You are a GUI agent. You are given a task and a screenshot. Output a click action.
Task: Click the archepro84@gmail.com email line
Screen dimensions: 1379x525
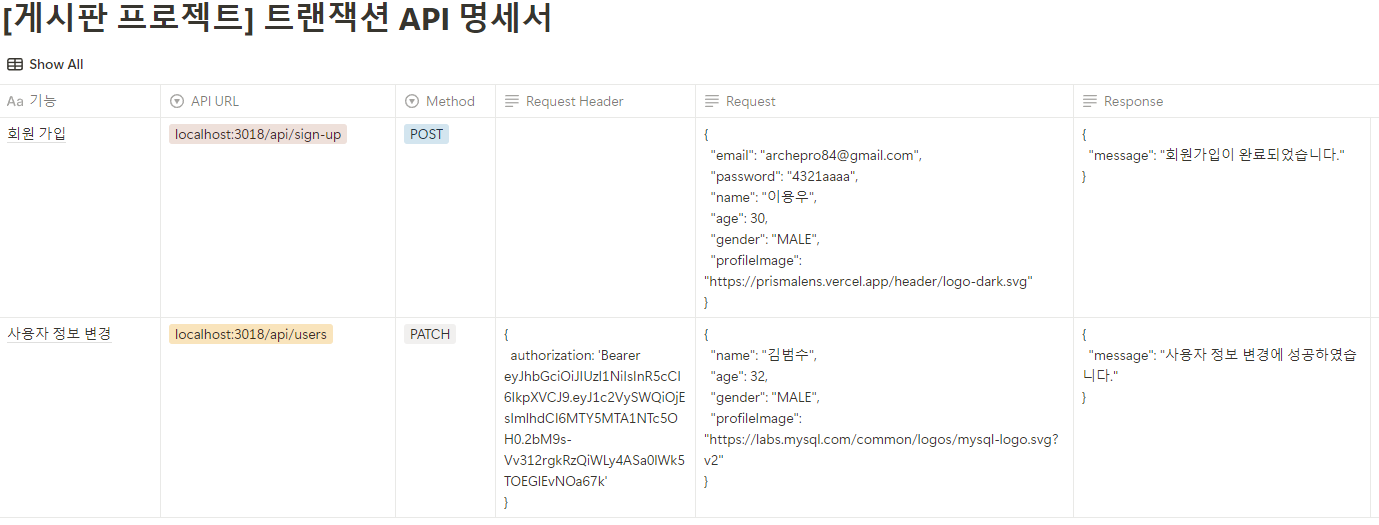click(815, 155)
